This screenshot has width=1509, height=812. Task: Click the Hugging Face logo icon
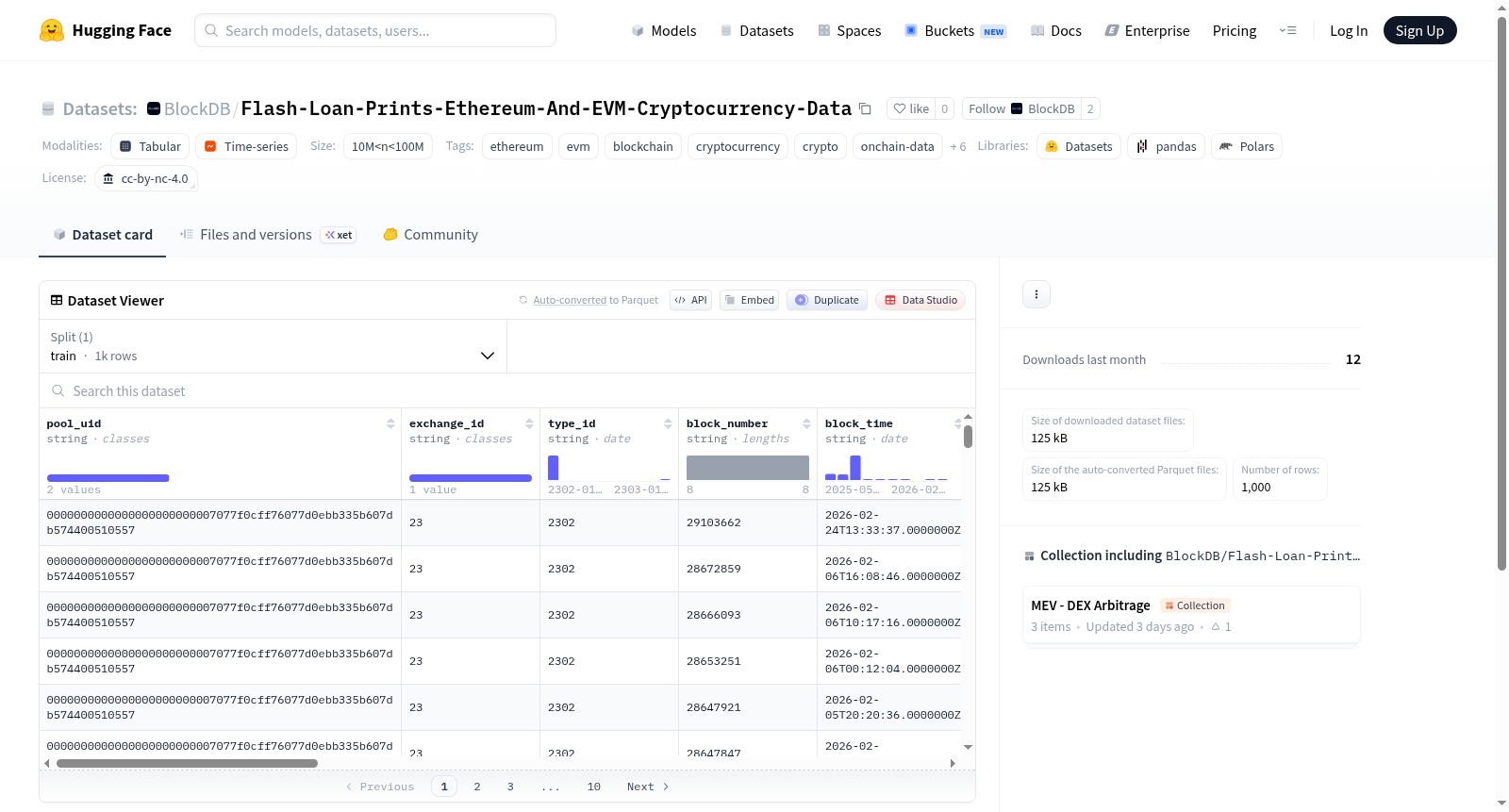click(52, 30)
